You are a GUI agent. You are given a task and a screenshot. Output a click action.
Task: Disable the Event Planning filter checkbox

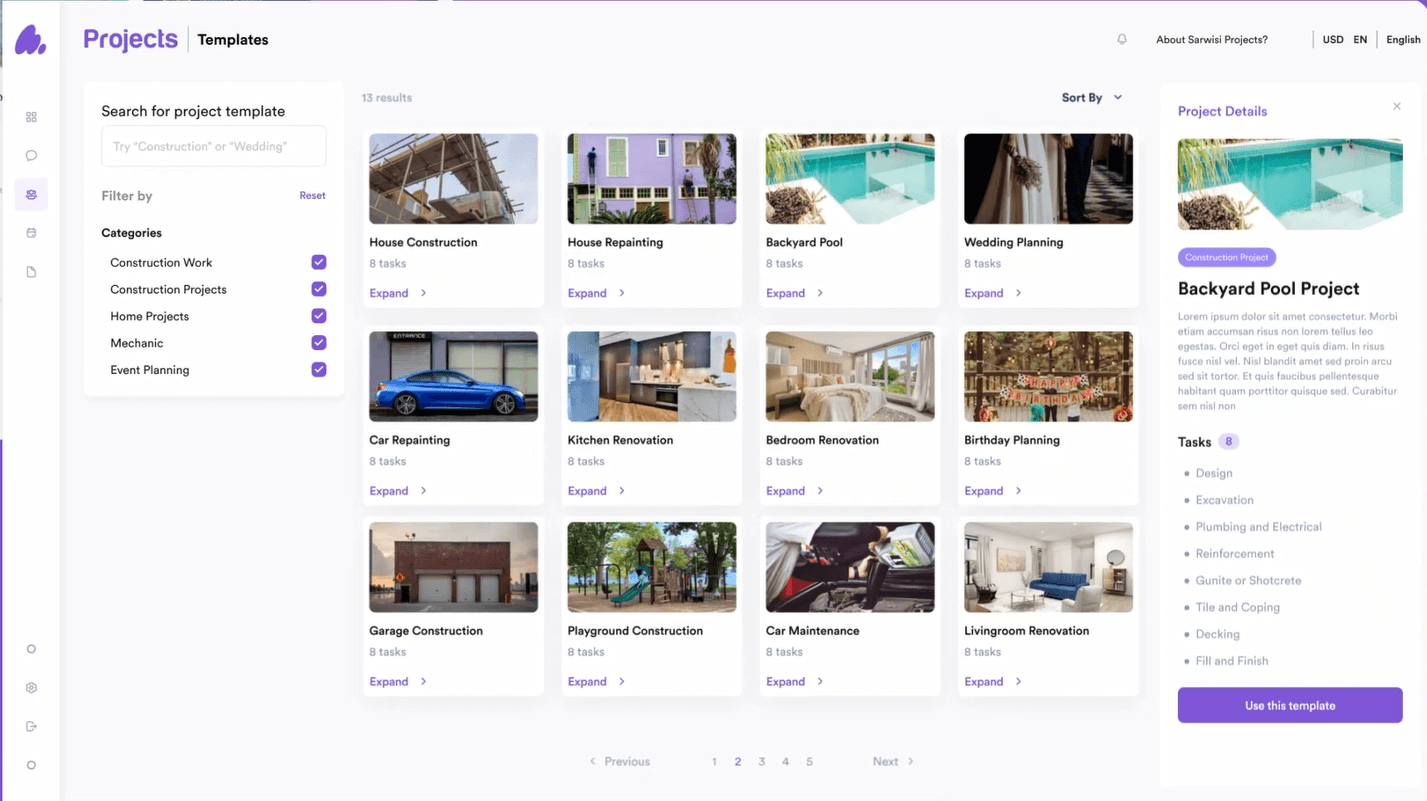(x=319, y=370)
